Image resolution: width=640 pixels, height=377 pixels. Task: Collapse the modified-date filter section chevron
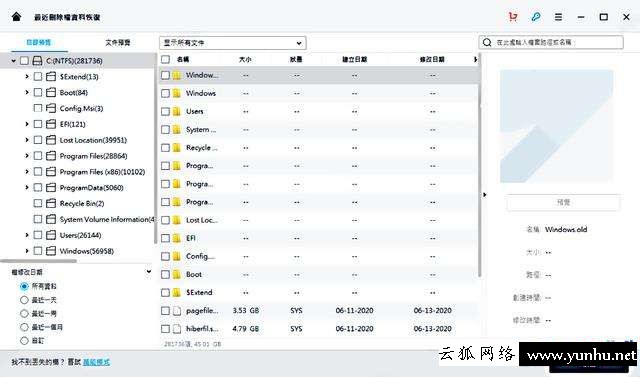(x=149, y=272)
